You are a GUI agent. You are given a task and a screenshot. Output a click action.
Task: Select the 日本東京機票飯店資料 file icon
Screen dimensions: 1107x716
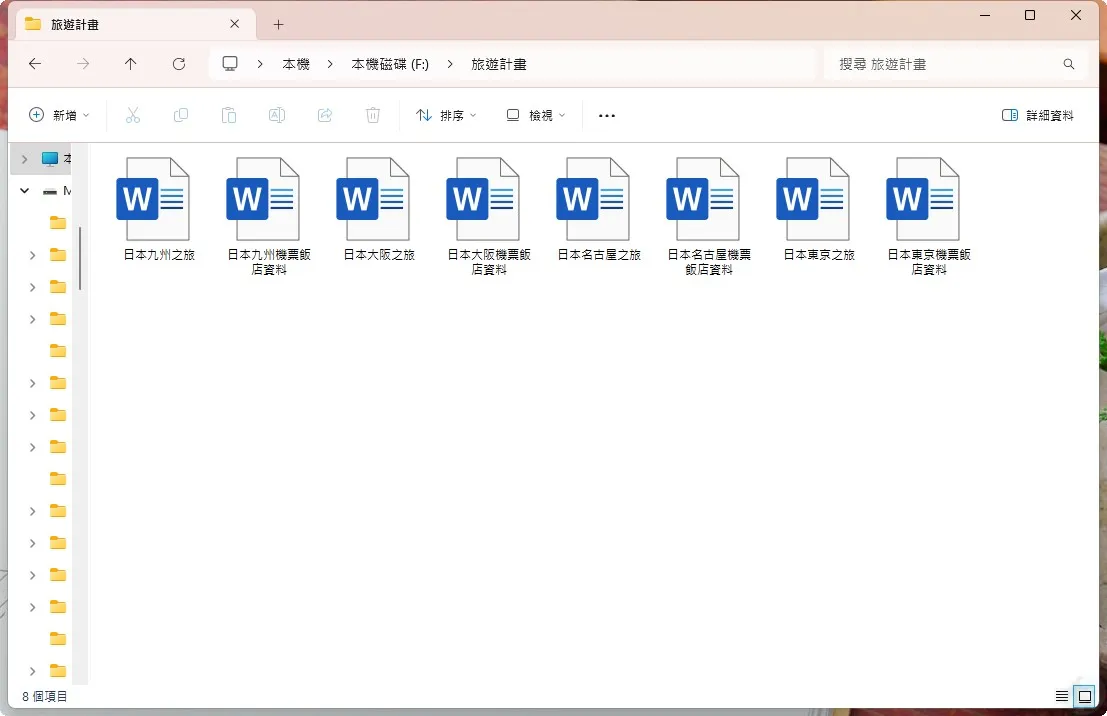(924, 199)
